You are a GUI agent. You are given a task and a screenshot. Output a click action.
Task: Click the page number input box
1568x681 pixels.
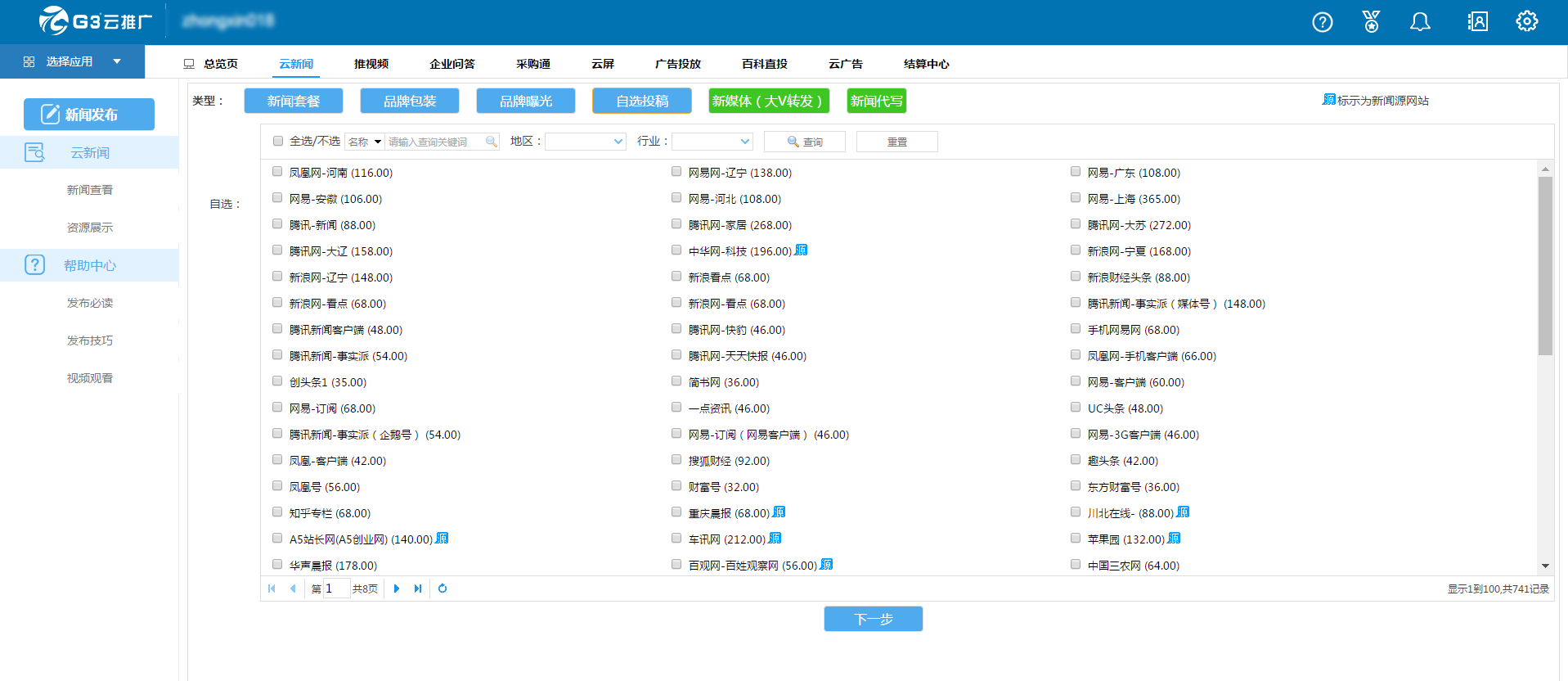pyautogui.click(x=336, y=589)
